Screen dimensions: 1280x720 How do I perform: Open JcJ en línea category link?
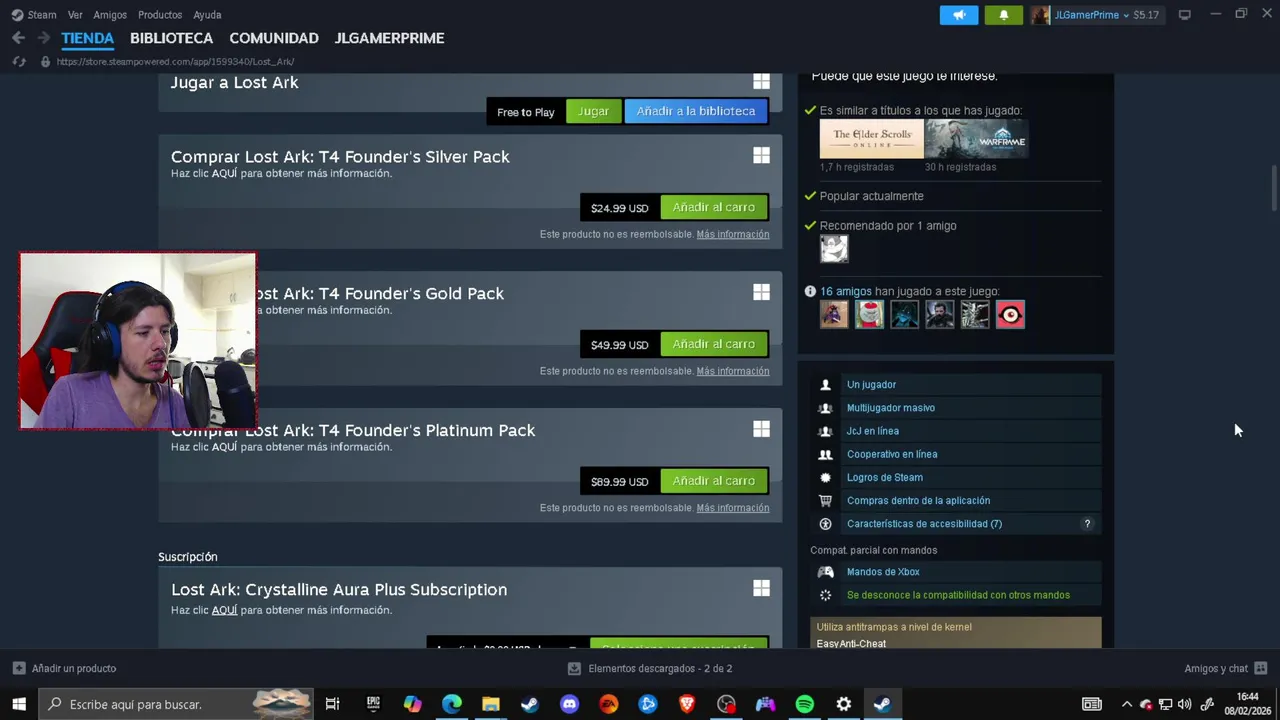pyautogui.click(x=873, y=431)
